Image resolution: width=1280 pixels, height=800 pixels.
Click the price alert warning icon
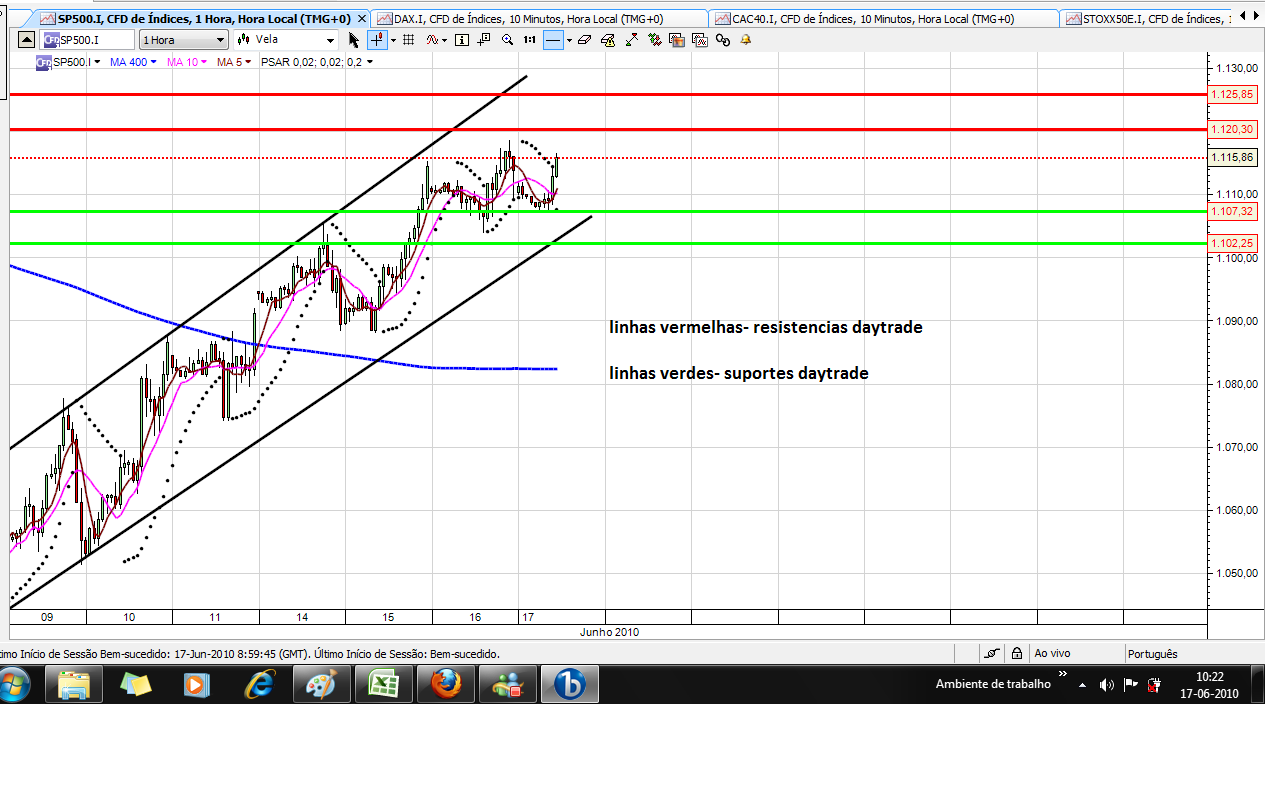pos(608,39)
